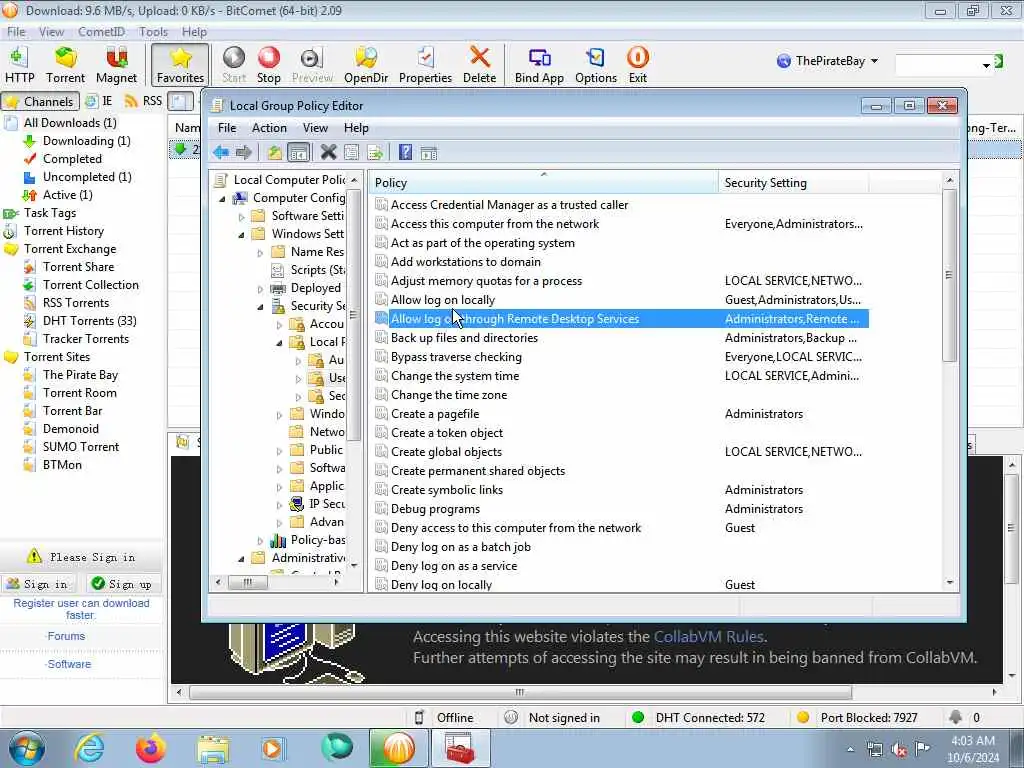Click the BitComet search input field
The width and height of the screenshot is (1024, 768).
(x=938, y=64)
